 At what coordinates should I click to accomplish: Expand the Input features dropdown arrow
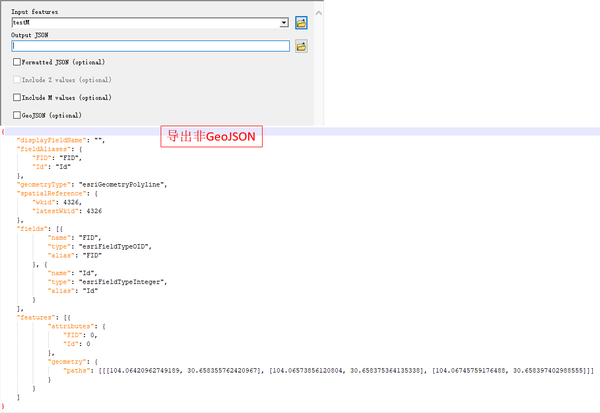(284, 23)
